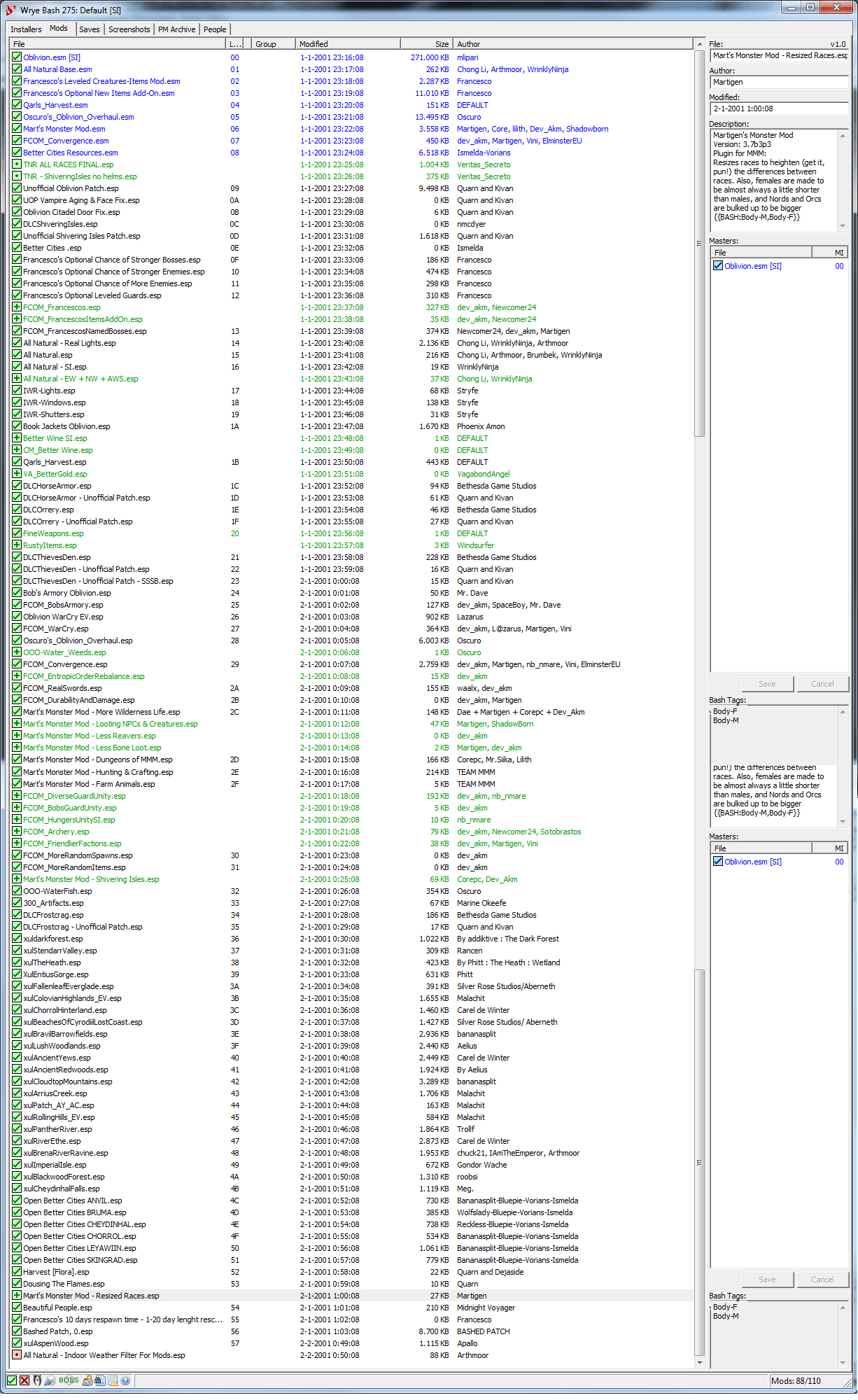
Task: Click the people-with-gear icon in status bar
Action: click(x=87, y=1380)
